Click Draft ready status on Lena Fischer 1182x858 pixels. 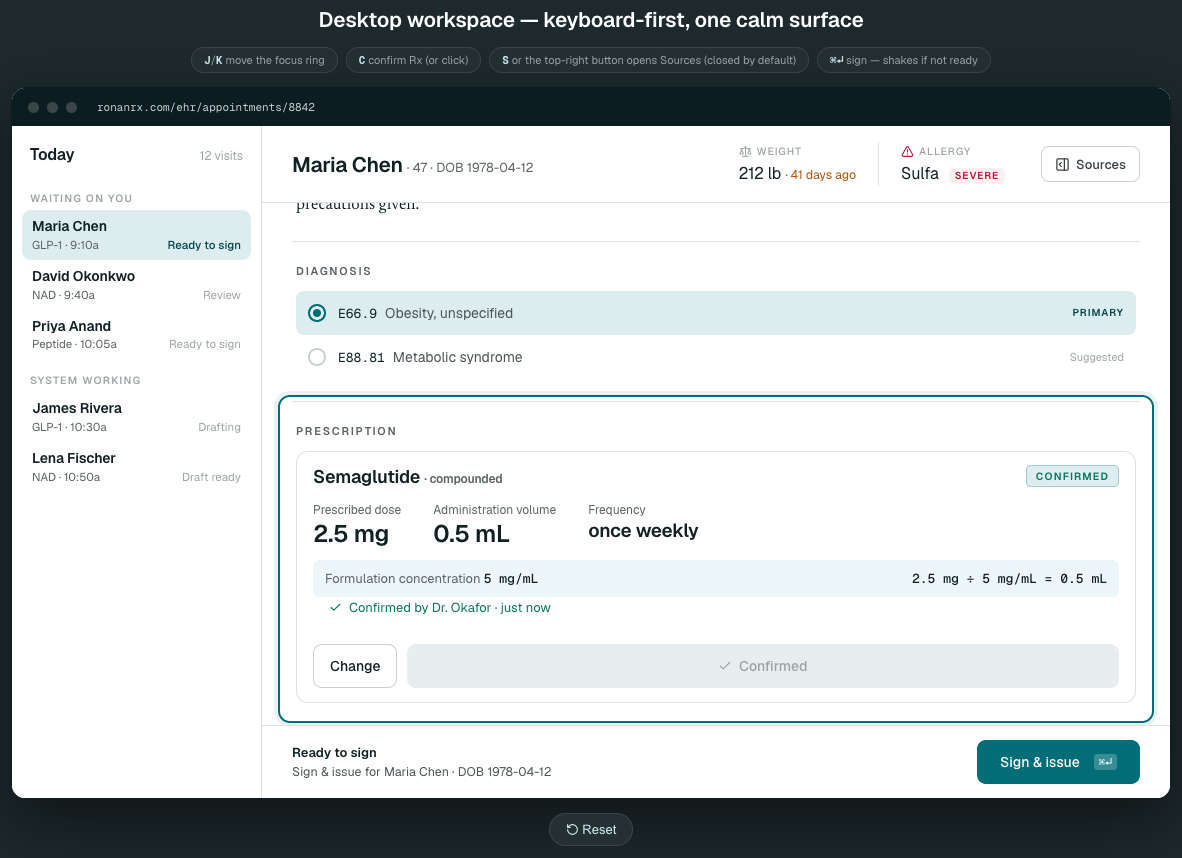(x=211, y=477)
